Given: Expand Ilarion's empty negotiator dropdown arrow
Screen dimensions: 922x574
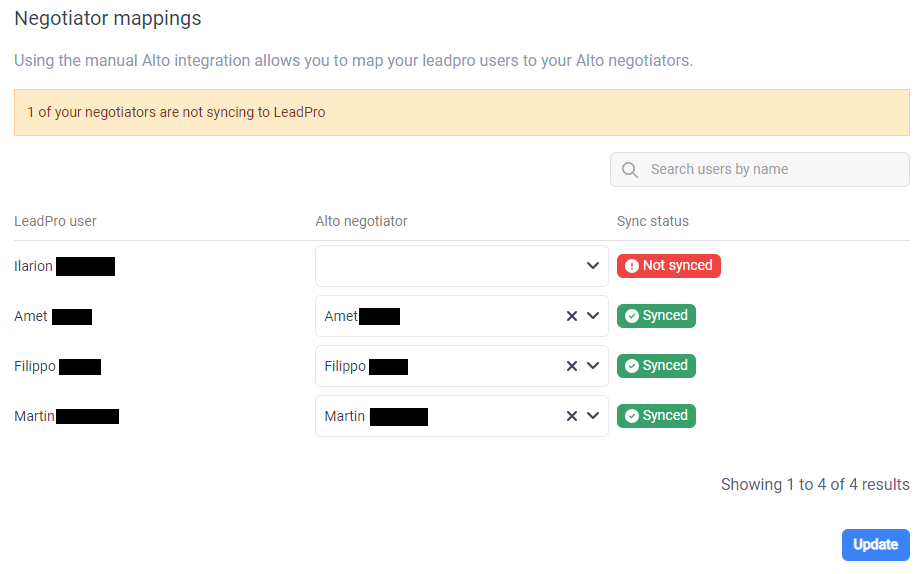Looking at the screenshot, I should [593, 266].
